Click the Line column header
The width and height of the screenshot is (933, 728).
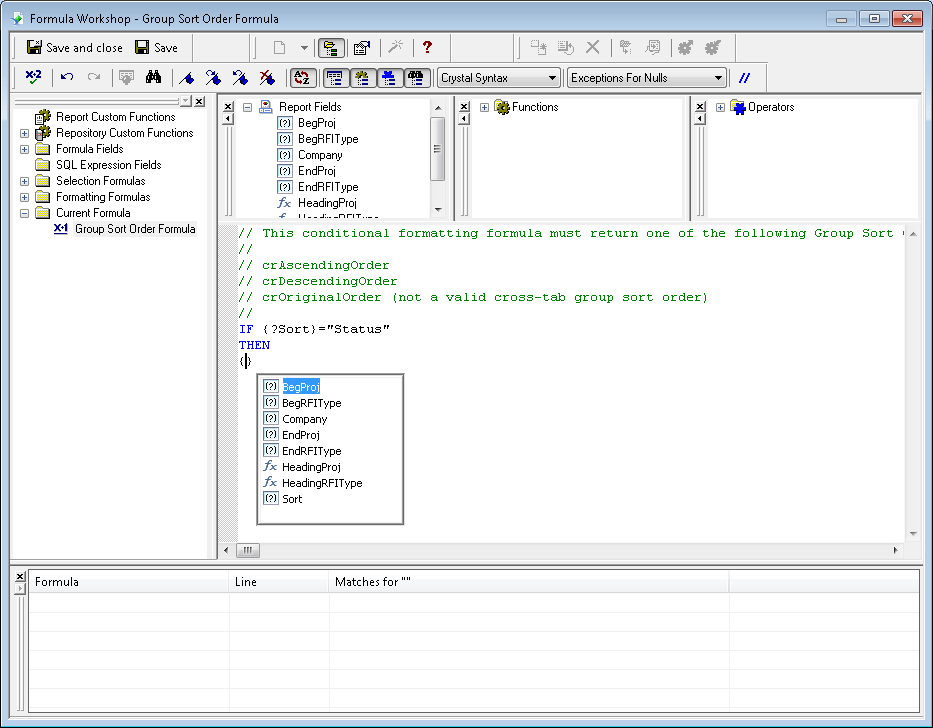(x=278, y=582)
